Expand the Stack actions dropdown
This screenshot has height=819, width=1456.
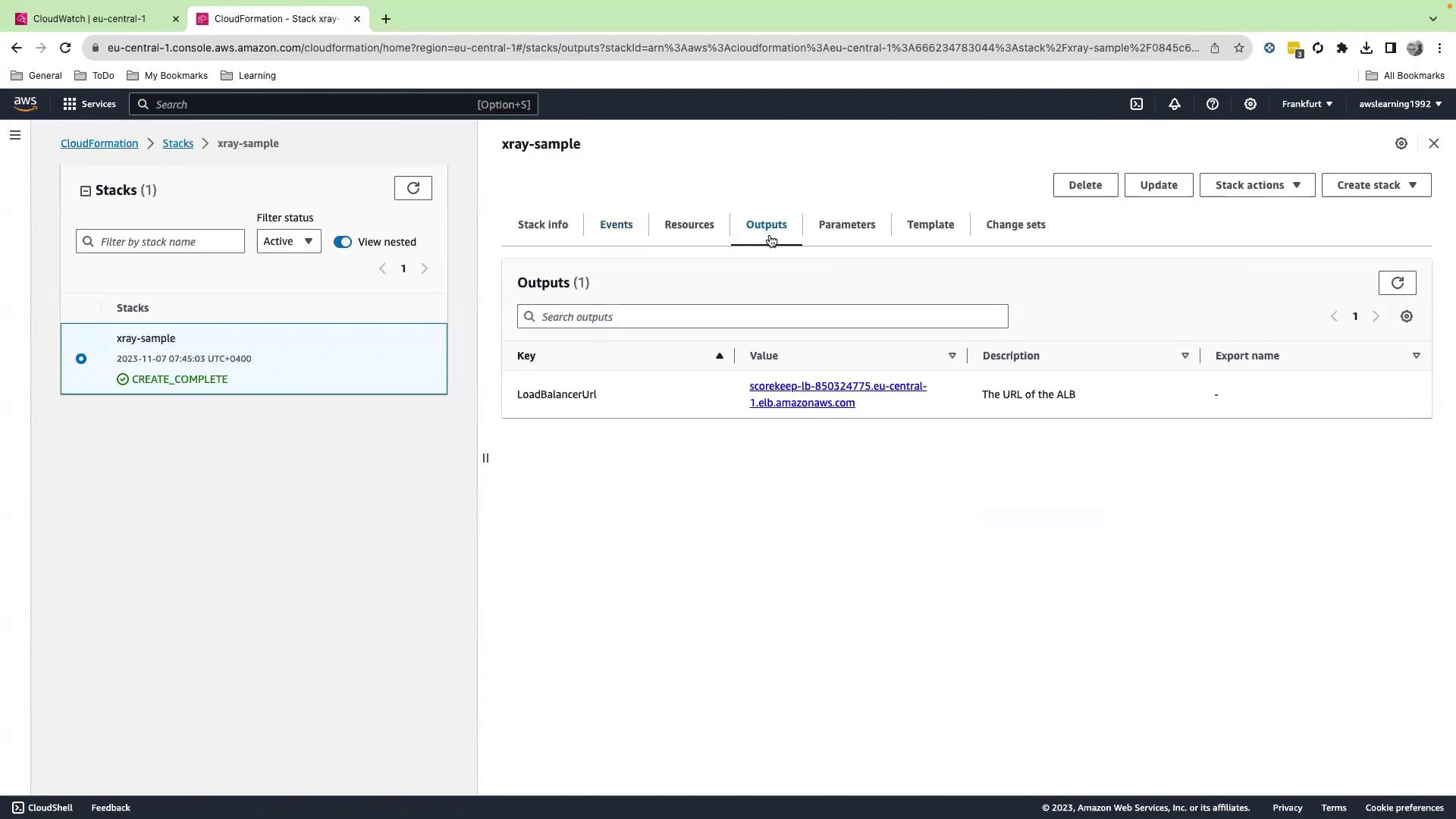pyautogui.click(x=1257, y=185)
